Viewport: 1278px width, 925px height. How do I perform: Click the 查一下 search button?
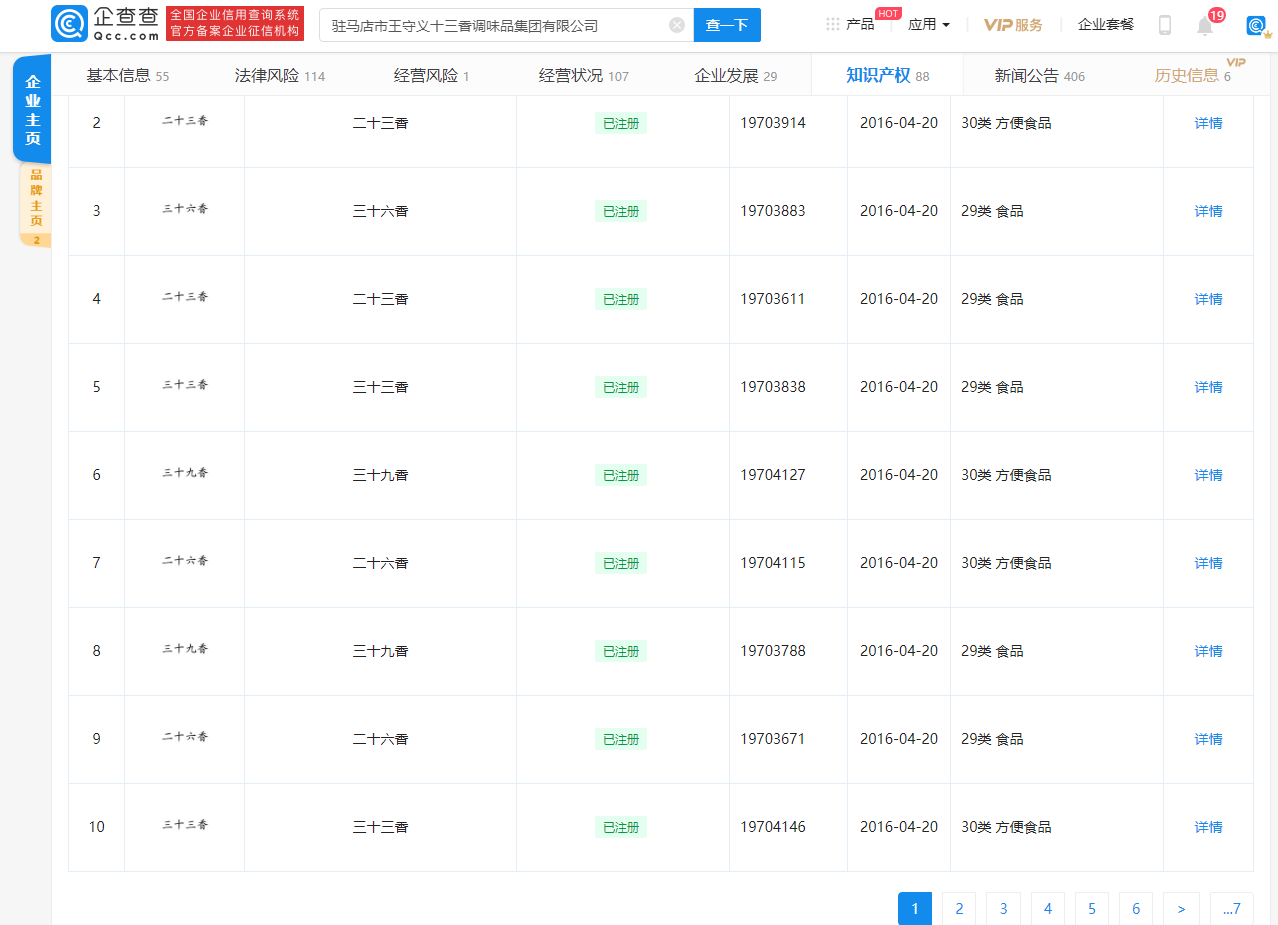727,25
